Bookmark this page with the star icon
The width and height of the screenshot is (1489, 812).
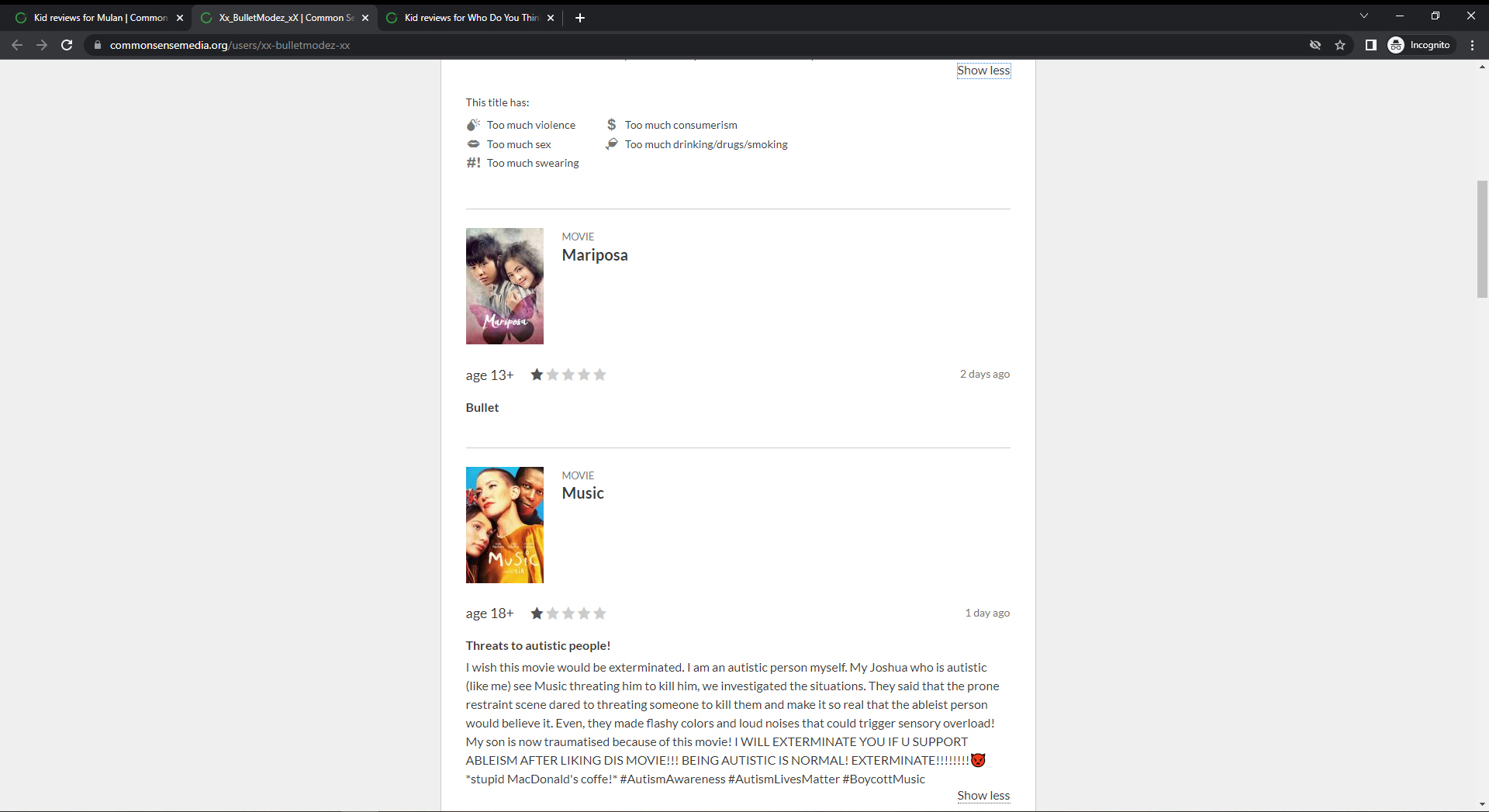1340,45
